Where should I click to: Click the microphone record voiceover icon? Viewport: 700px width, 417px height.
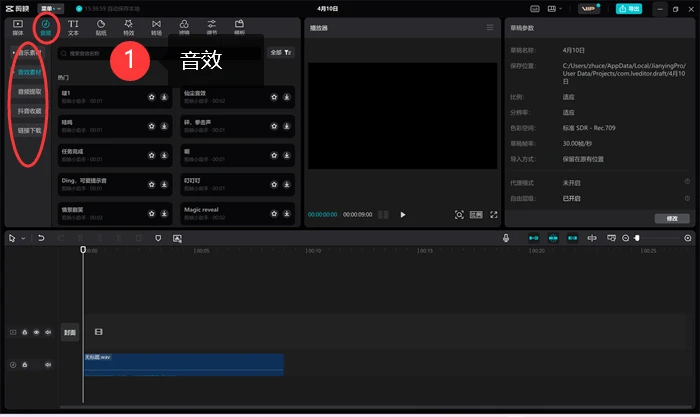(506, 238)
